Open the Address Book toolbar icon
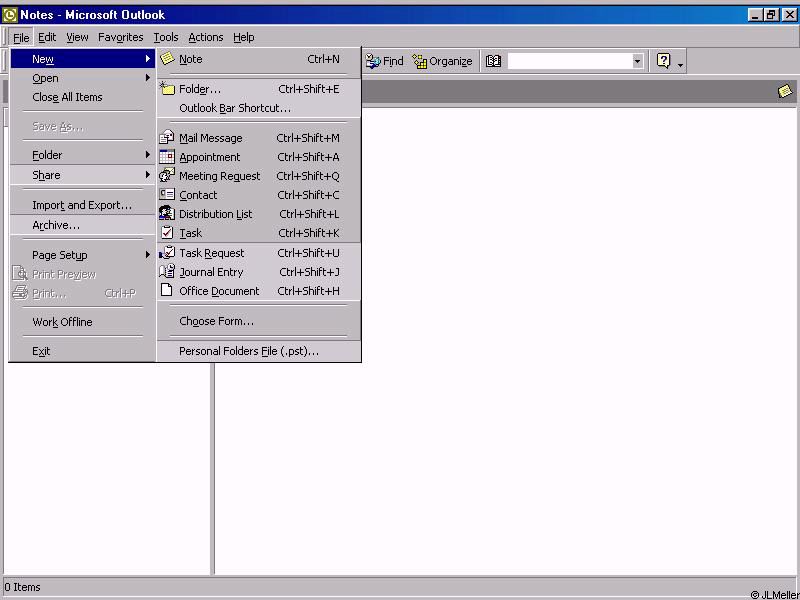The width and height of the screenshot is (800, 600). coord(493,61)
